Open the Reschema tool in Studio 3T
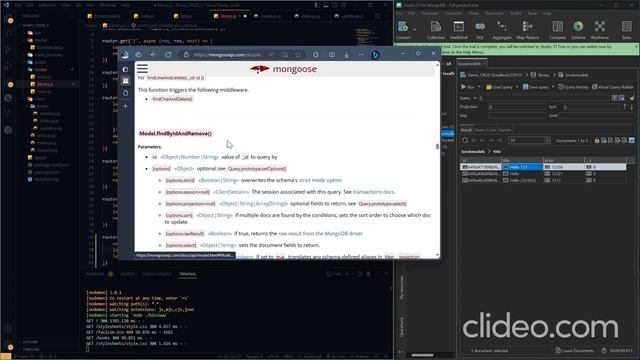This screenshot has height=360, width=640. pyautogui.click(x=600, y=30)
